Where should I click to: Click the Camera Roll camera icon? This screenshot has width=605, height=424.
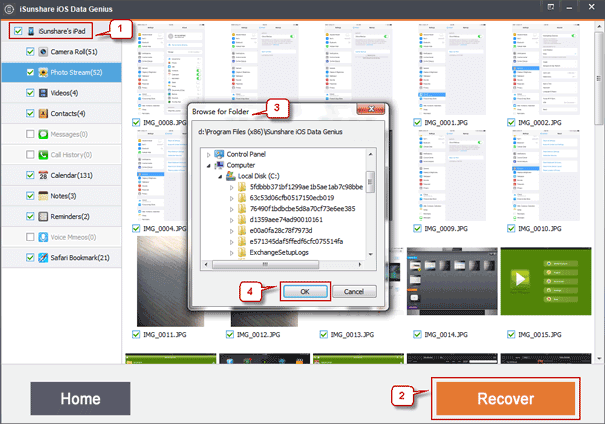click(x=43, y=52)
